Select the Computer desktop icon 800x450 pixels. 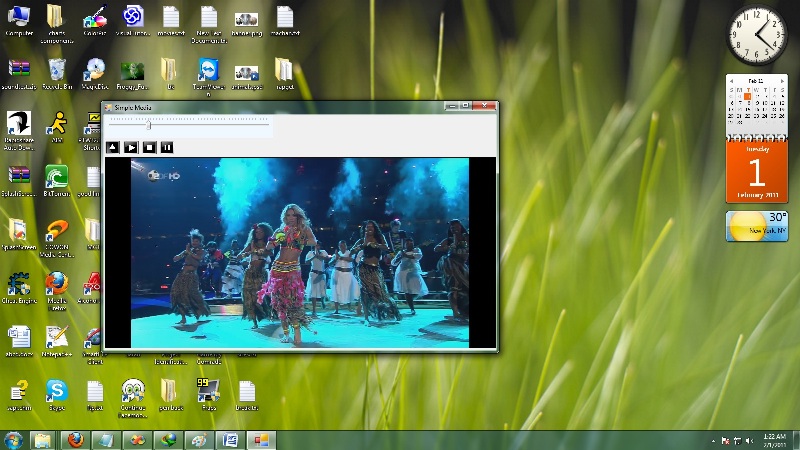click(18, 18)
